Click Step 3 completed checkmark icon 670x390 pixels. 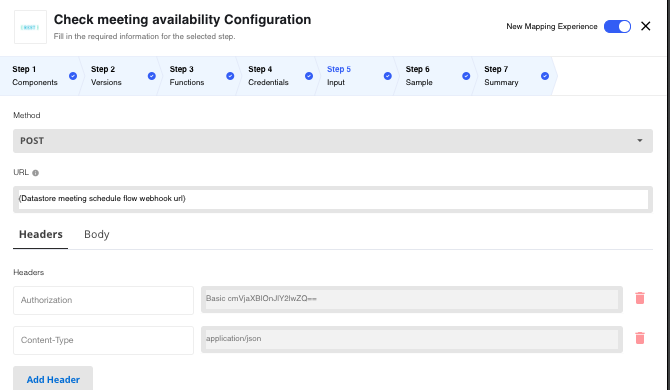(x=230, y=76)
